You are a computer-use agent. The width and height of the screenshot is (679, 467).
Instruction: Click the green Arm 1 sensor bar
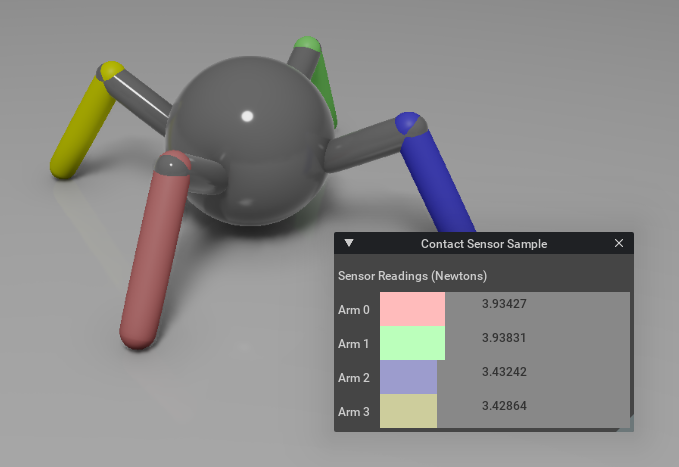(412, 343)
